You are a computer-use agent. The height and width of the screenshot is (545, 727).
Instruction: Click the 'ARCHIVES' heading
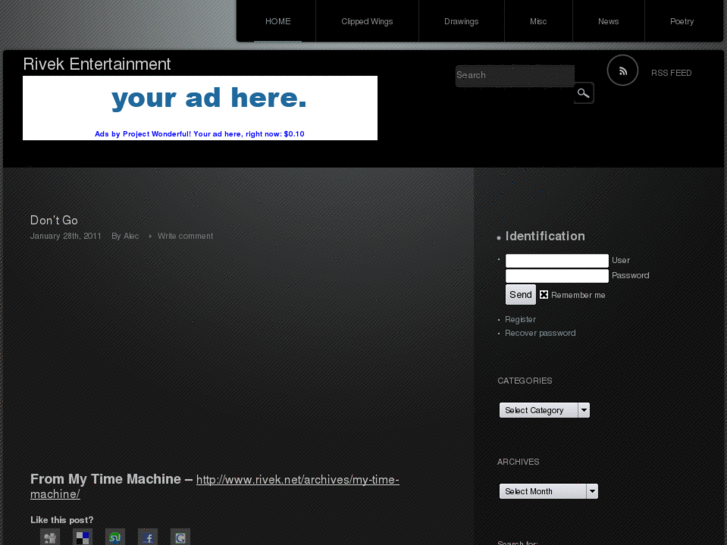[x=518, y=462]
